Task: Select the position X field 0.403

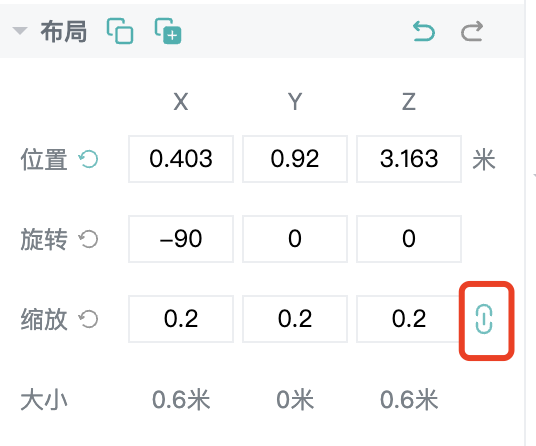Action: click(181, 159)
